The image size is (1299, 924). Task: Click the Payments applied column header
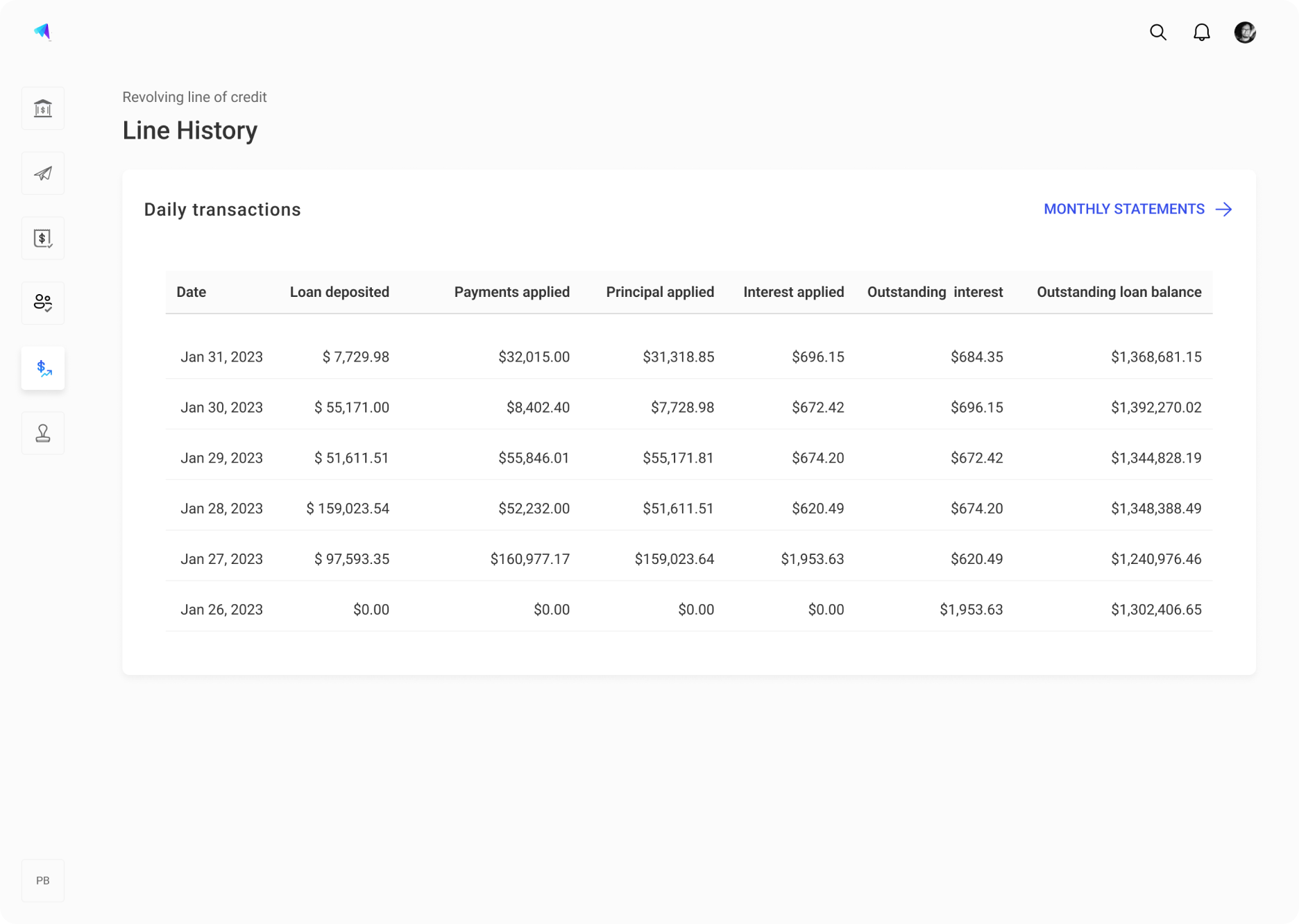511,292
